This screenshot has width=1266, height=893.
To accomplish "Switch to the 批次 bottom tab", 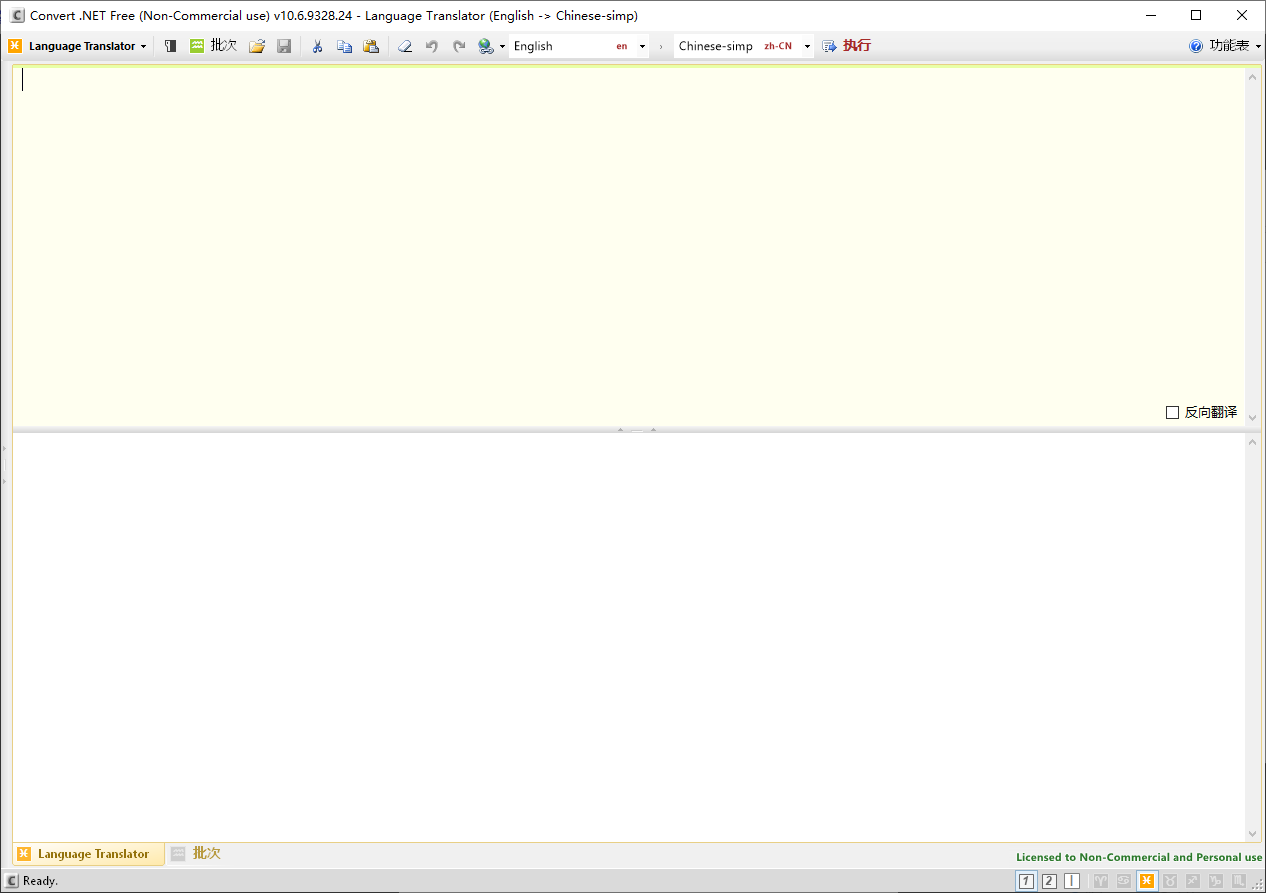I will 196,854.
